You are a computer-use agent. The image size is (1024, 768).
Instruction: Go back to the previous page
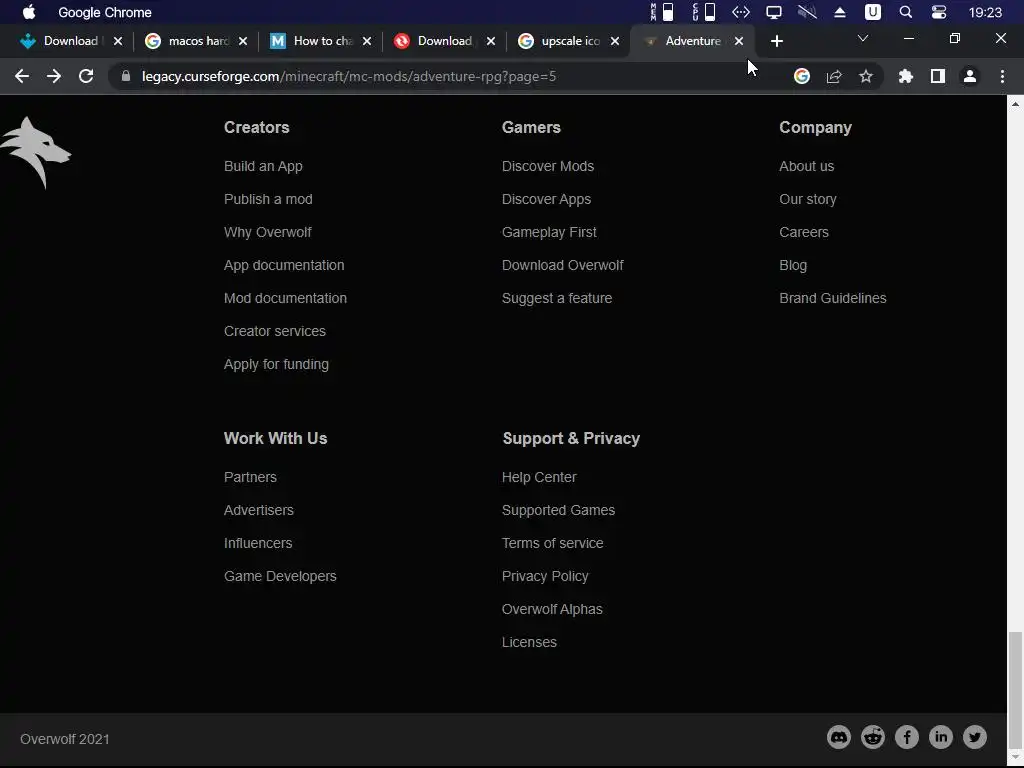22,76
